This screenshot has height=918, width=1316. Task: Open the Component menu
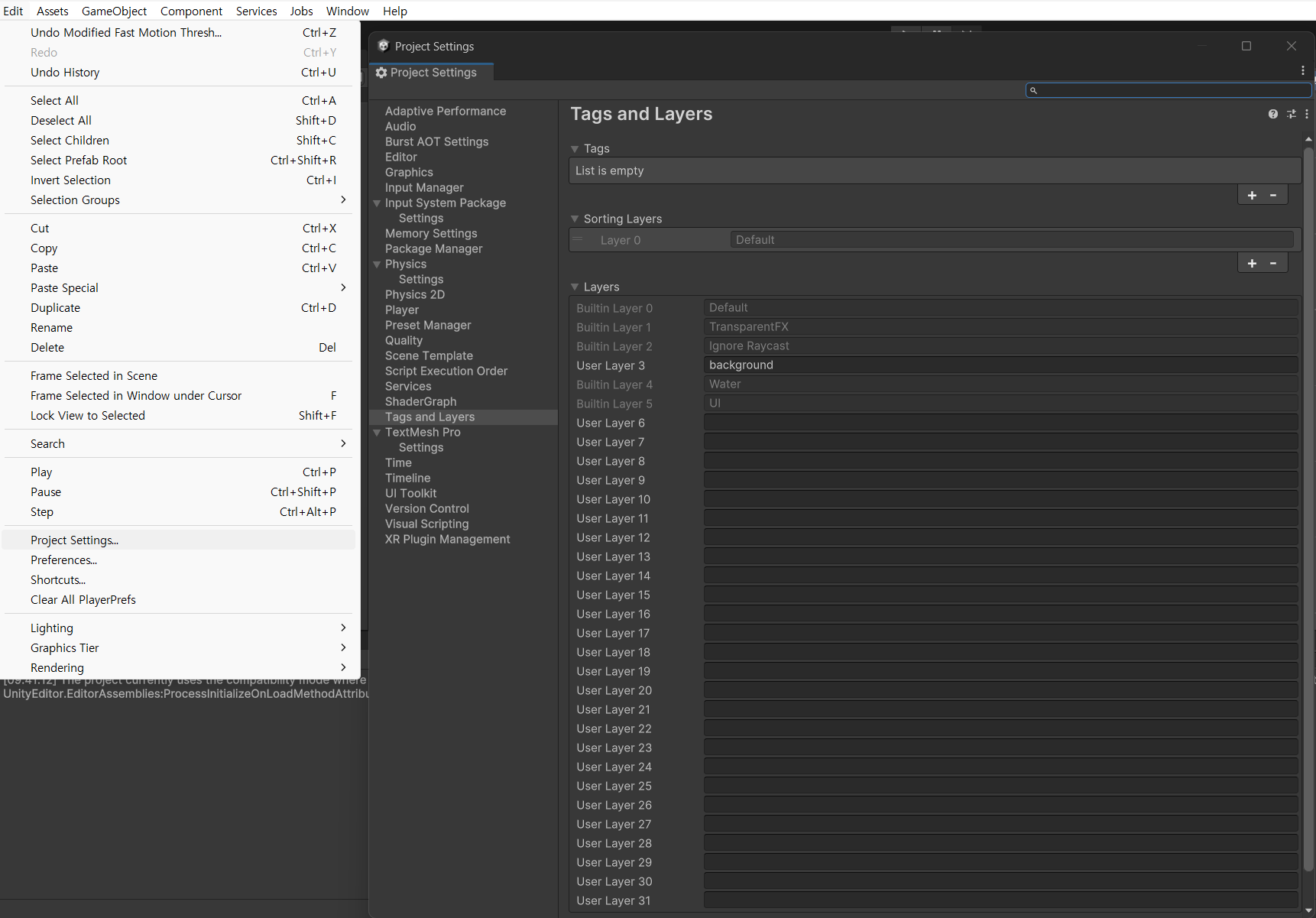coord(192,11)
